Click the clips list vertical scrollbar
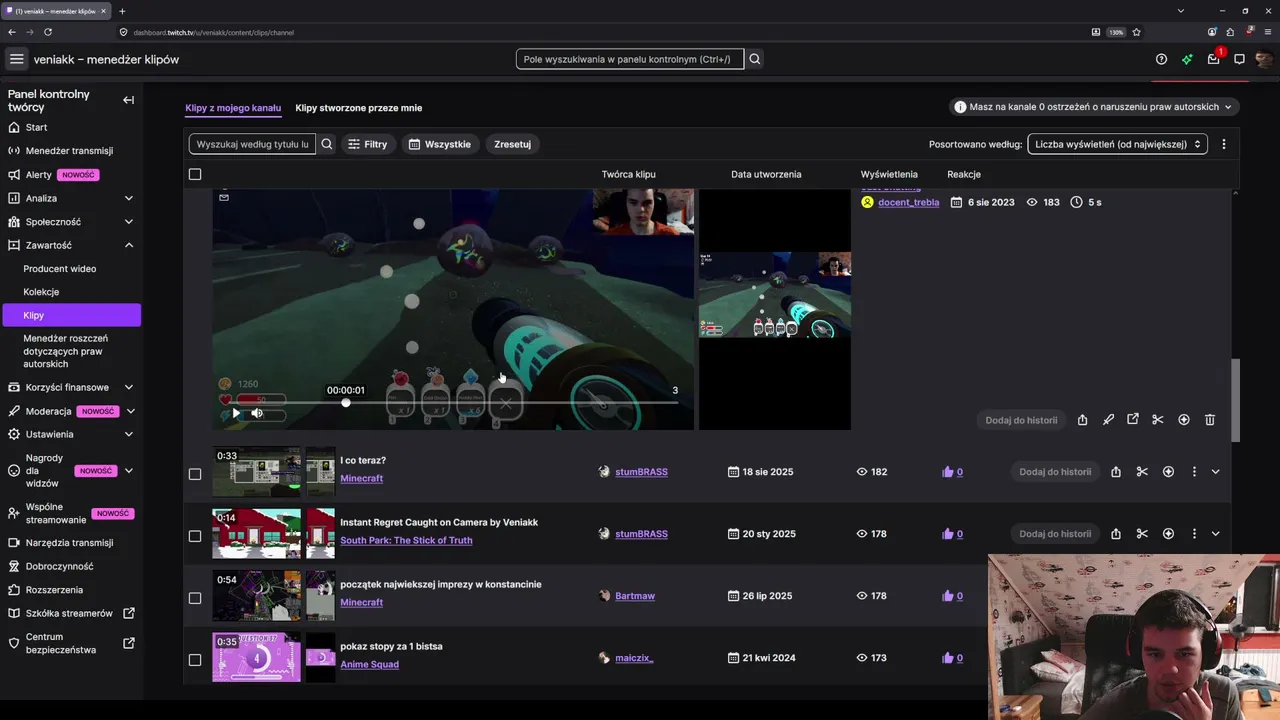The height and width of the screenshot is (720, 1280). coord(1235,400)
